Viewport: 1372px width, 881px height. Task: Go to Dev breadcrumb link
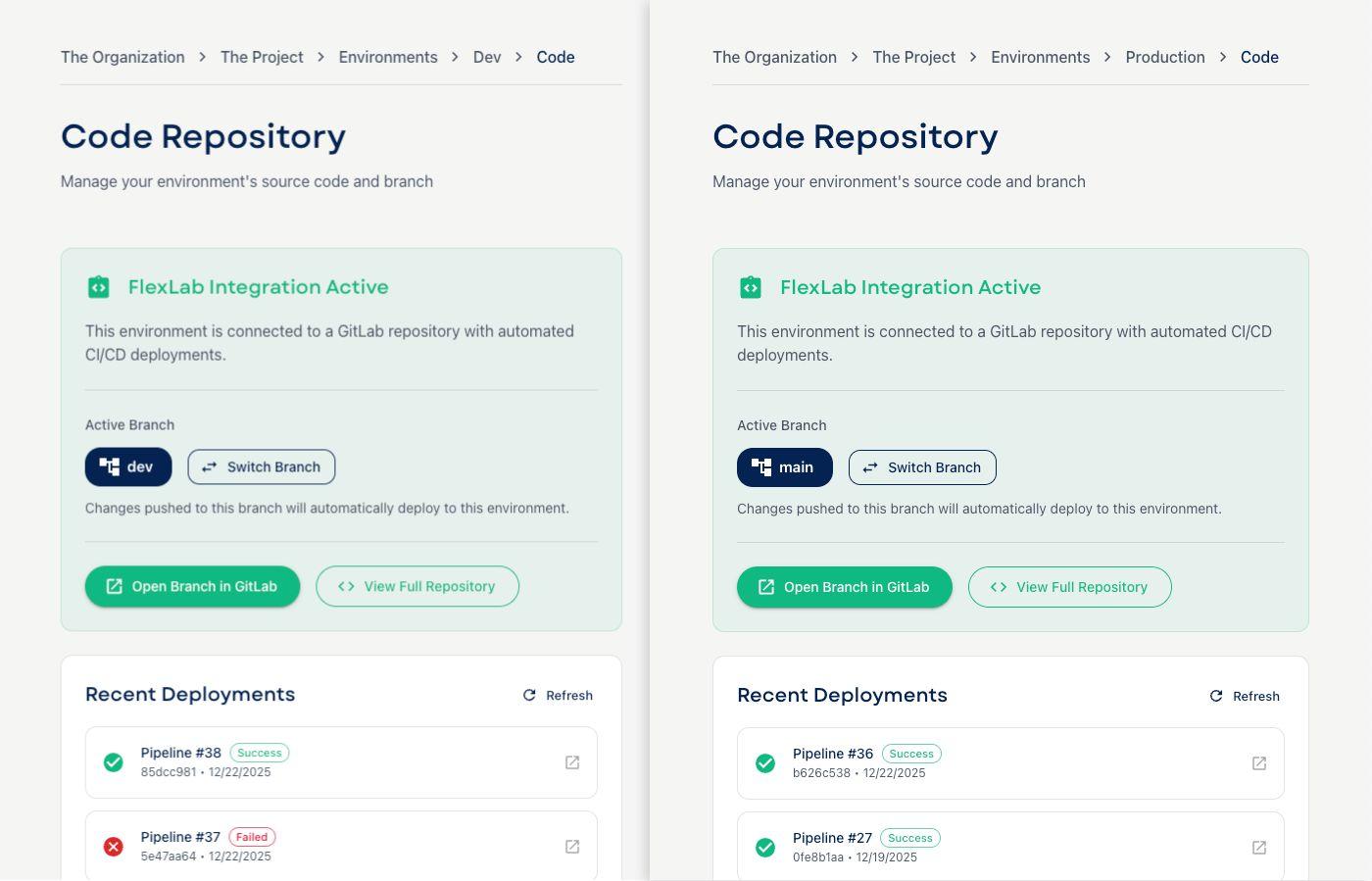(x=487, y=57)
